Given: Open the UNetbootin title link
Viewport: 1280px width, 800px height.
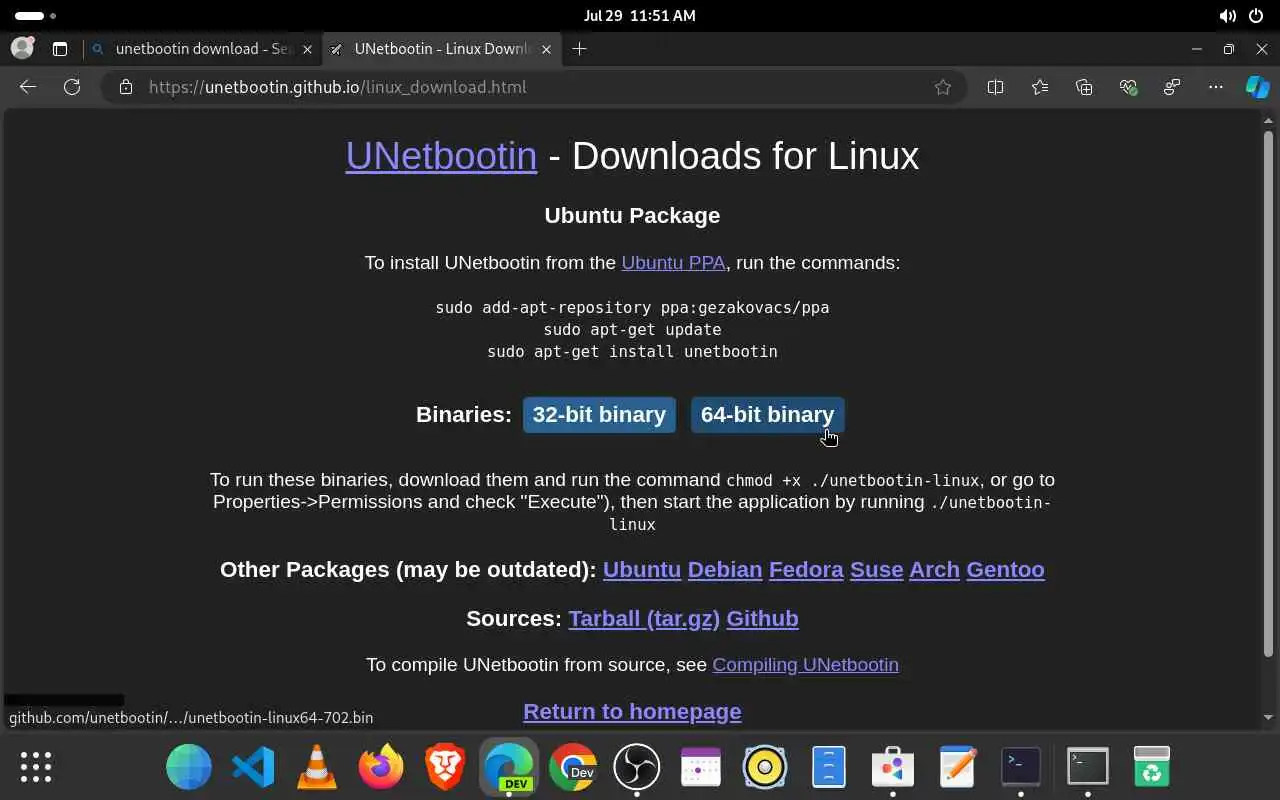Looking at the screenshot, I should pos(441,156).
